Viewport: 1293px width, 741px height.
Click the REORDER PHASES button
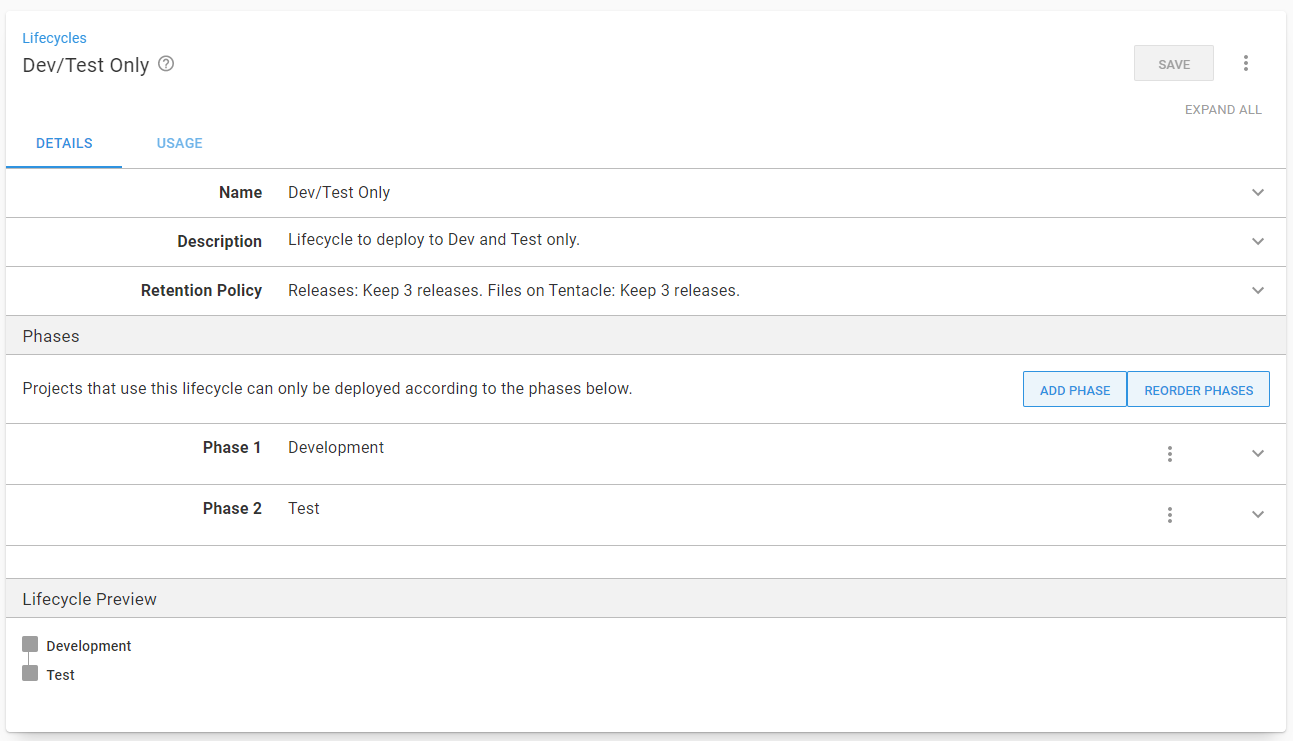click(1198, 389)
